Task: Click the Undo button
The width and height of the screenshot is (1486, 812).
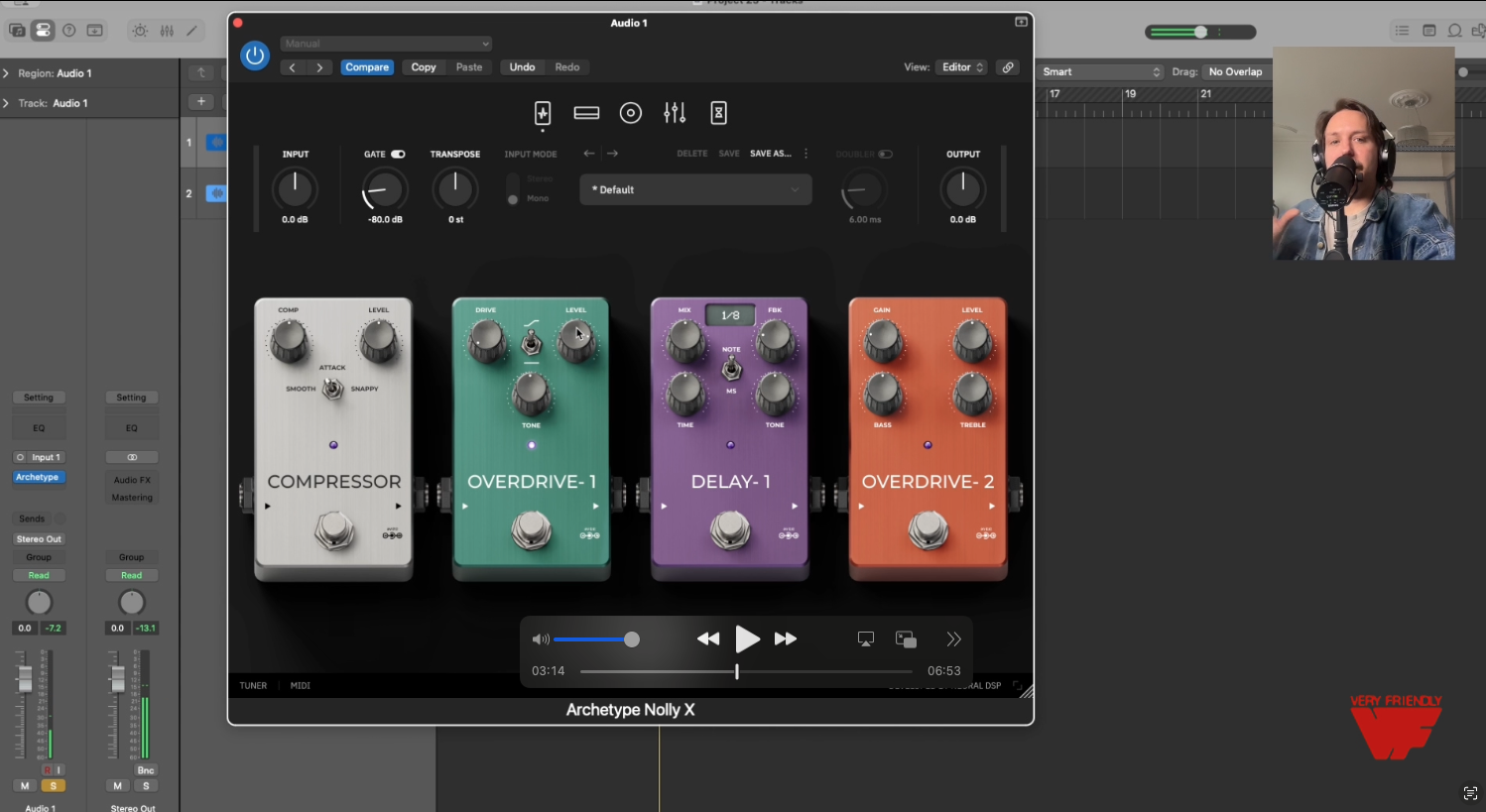Action: 523,67
